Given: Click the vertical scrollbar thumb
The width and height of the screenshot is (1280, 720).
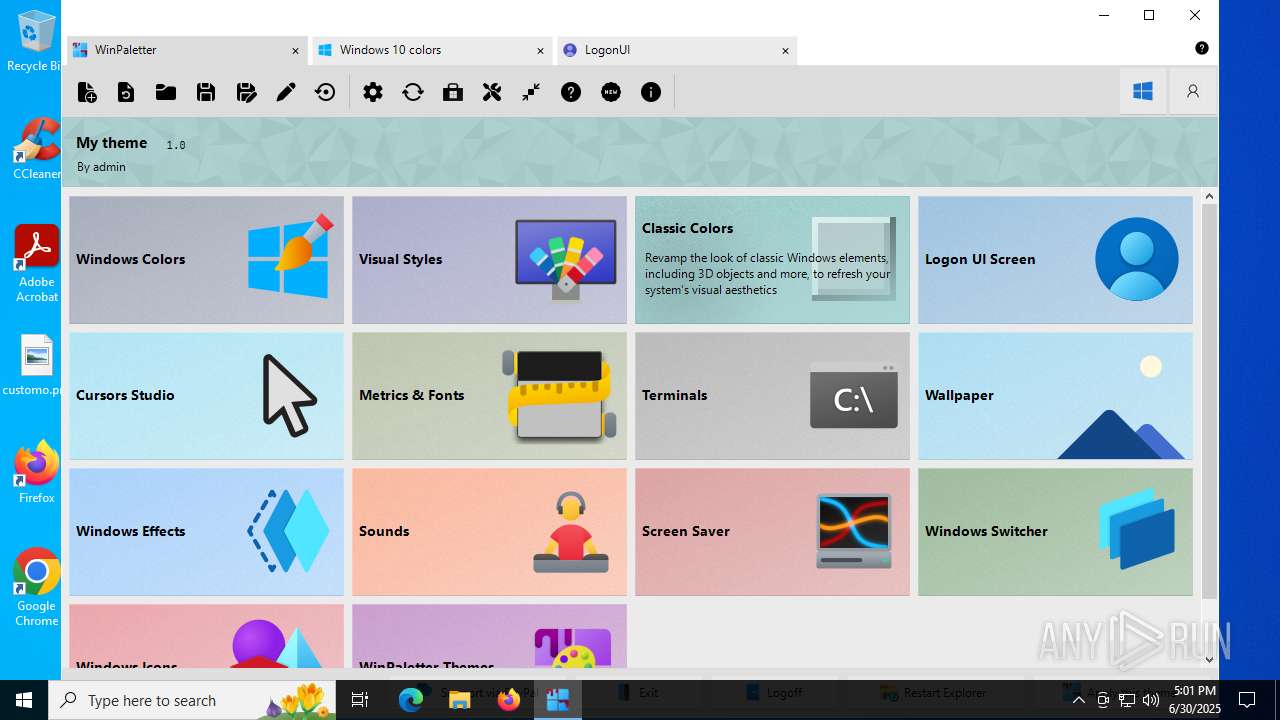Looking at the screenshot, I should (x=1209, y=400).
